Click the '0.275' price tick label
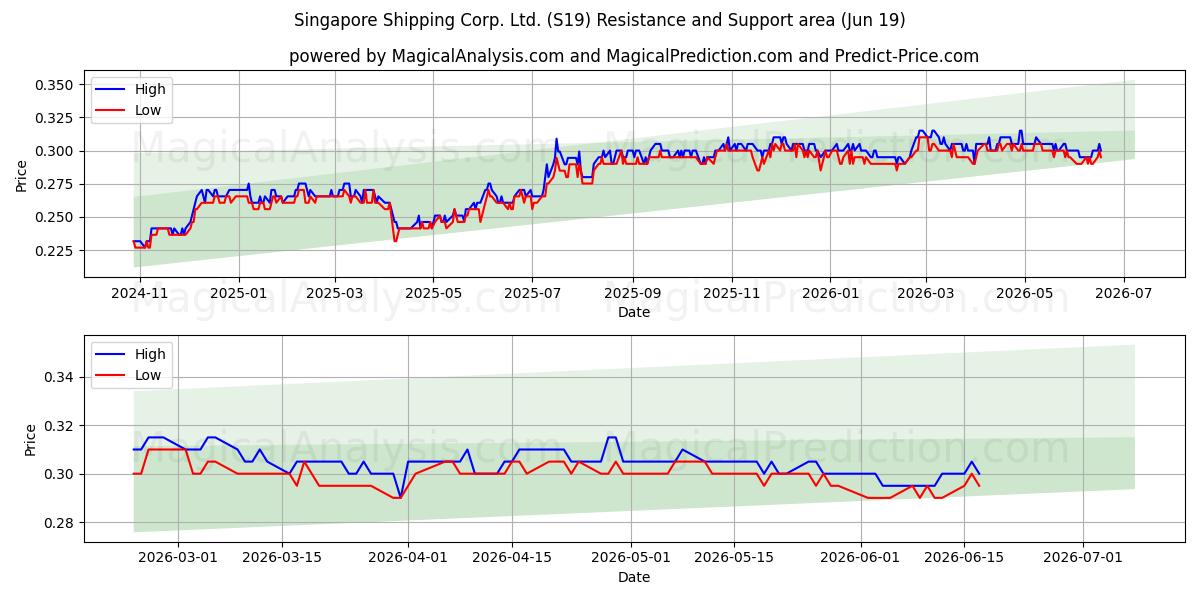1200x600 pixels. [x=56, y=184]
